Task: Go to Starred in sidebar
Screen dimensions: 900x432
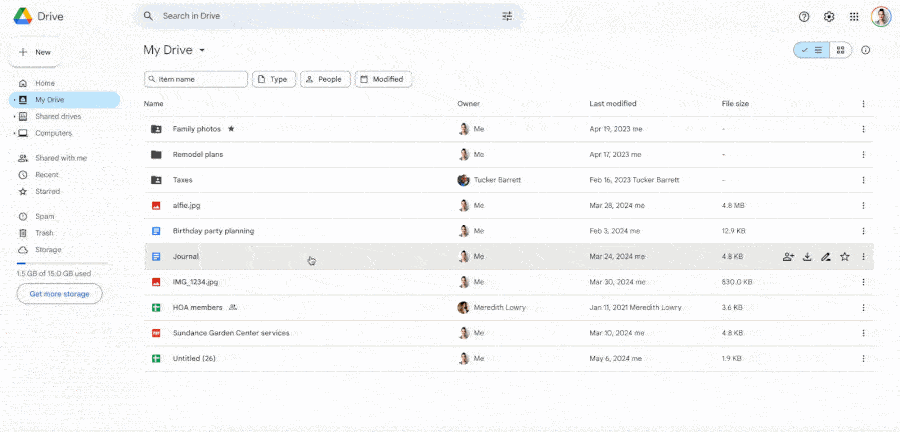Action: tap(47, 191)
